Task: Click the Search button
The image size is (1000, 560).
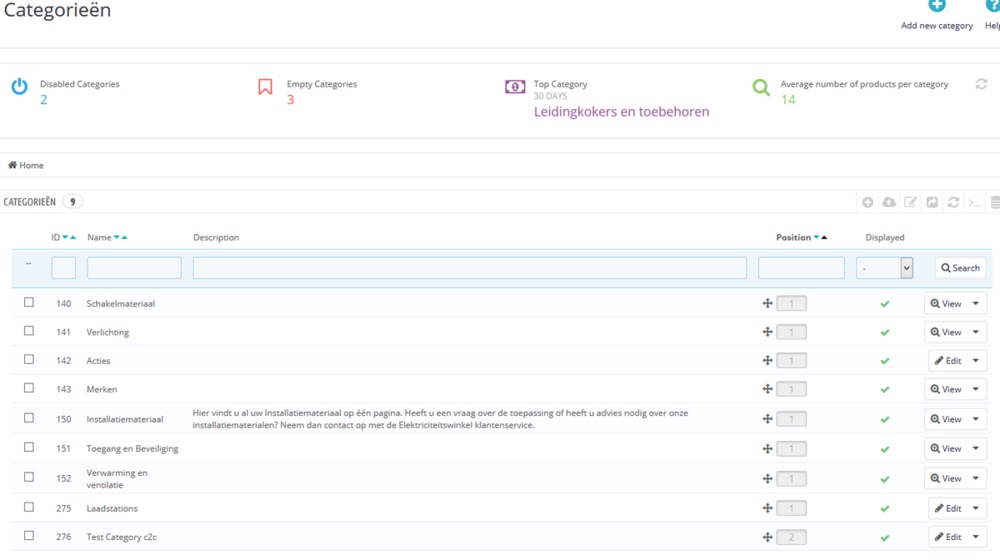Action: click(x=960, y=268)
